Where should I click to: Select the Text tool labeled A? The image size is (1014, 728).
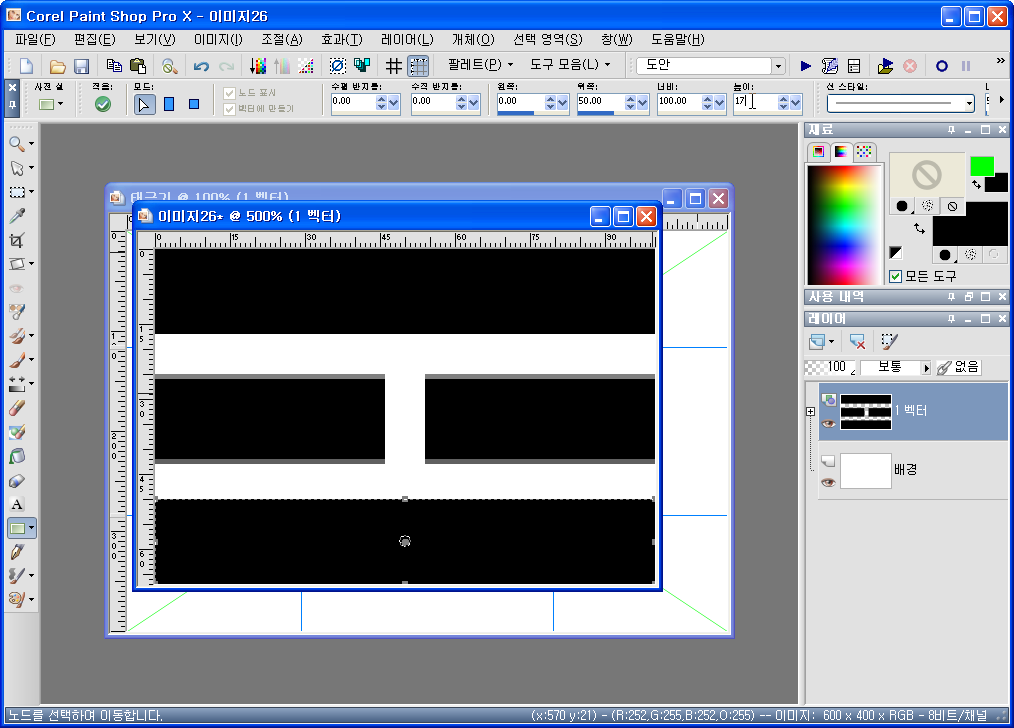(x=17, y=504)
